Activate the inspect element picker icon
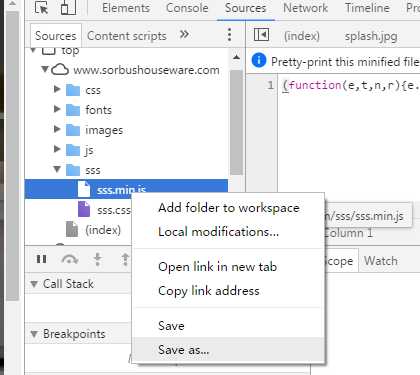420x375 pixels. tap(41, 7)
